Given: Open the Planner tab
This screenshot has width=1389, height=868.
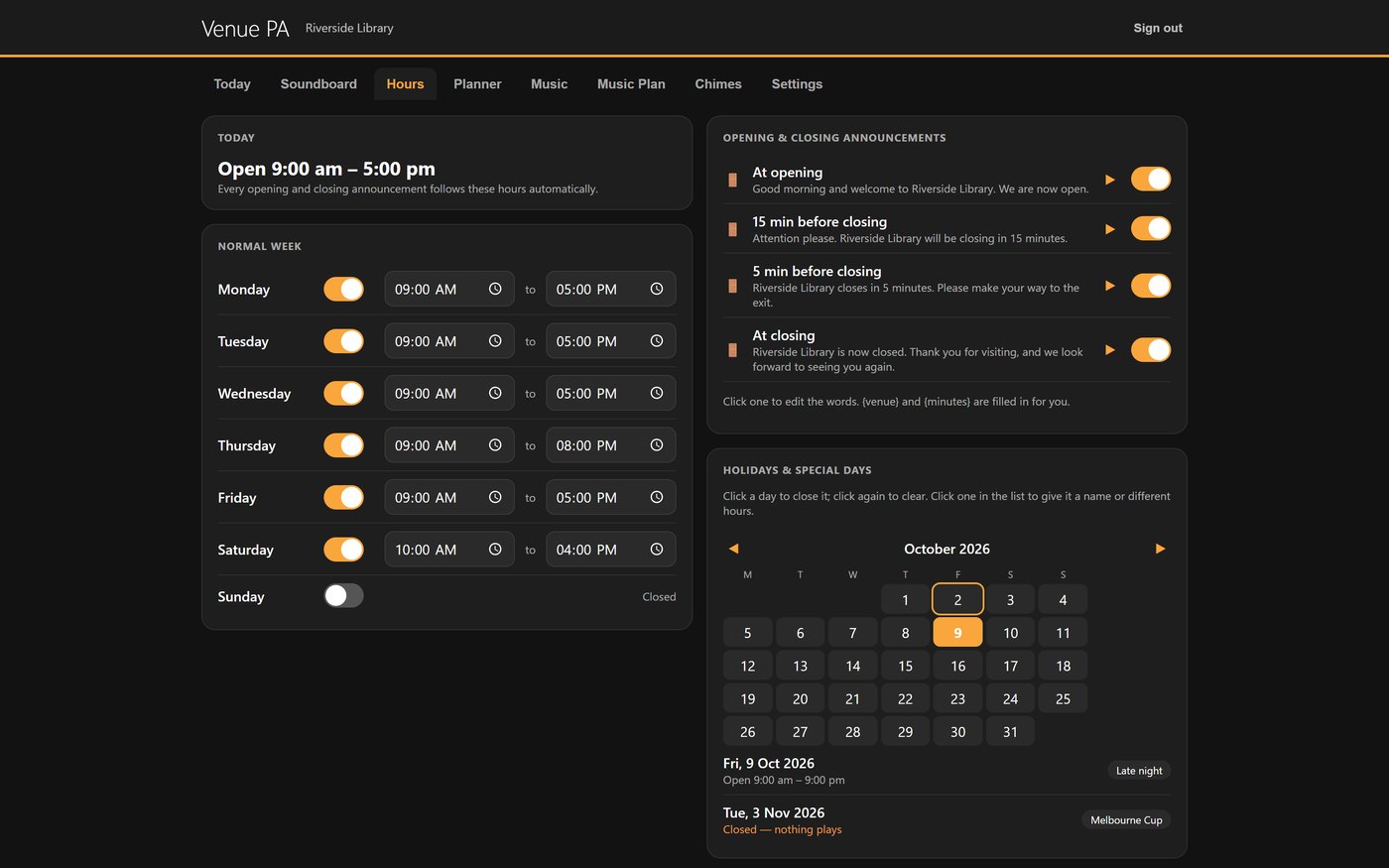Looking at the screenshot, I should pos(477,84).
